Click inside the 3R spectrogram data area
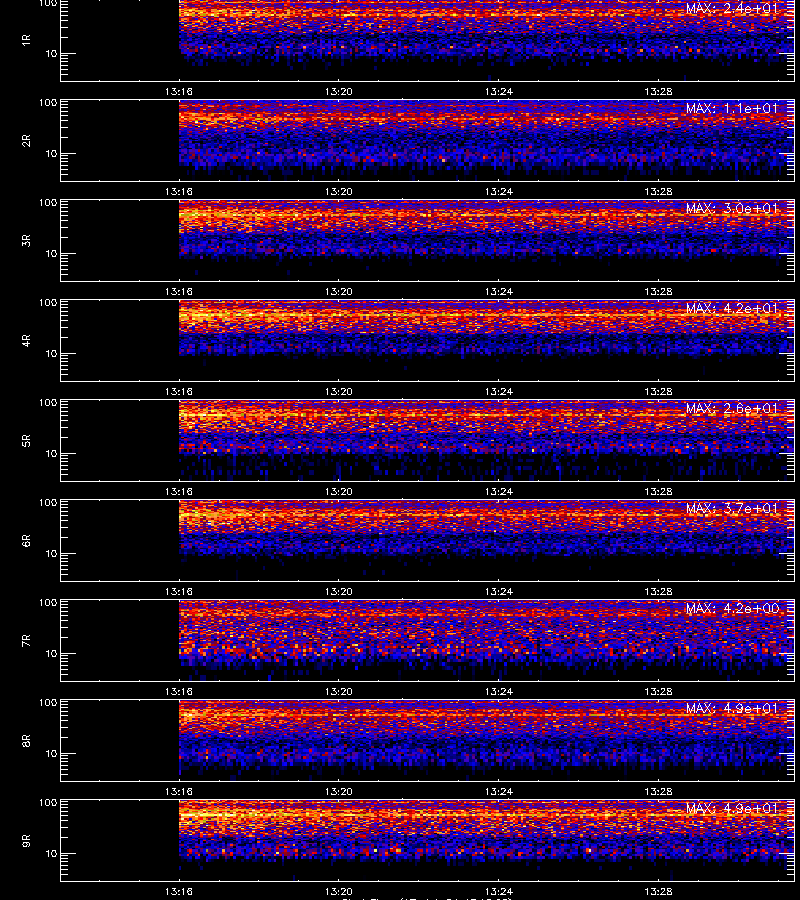 (x=428, y=240)
